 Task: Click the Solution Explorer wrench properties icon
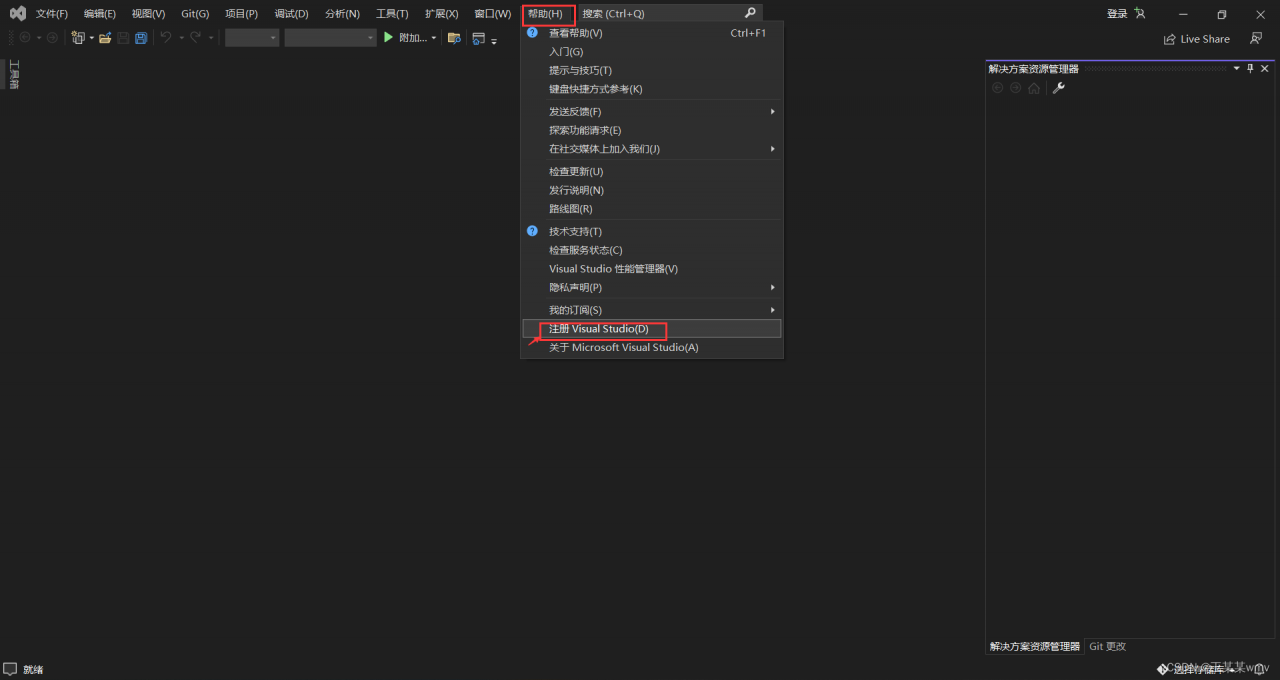1059,88
